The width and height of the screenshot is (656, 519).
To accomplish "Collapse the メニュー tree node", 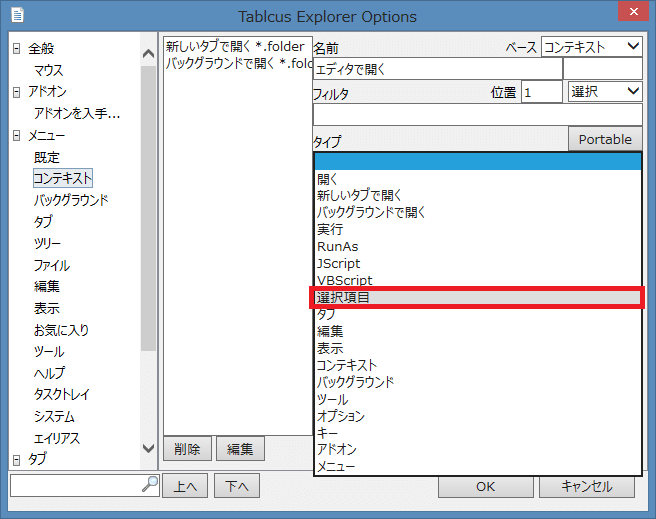I will (x=16, y=136).
